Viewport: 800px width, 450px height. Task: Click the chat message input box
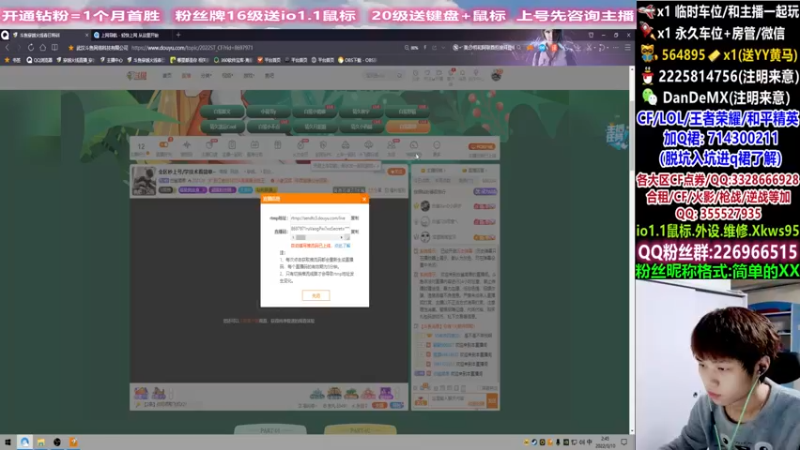click(x=457, y=401)
